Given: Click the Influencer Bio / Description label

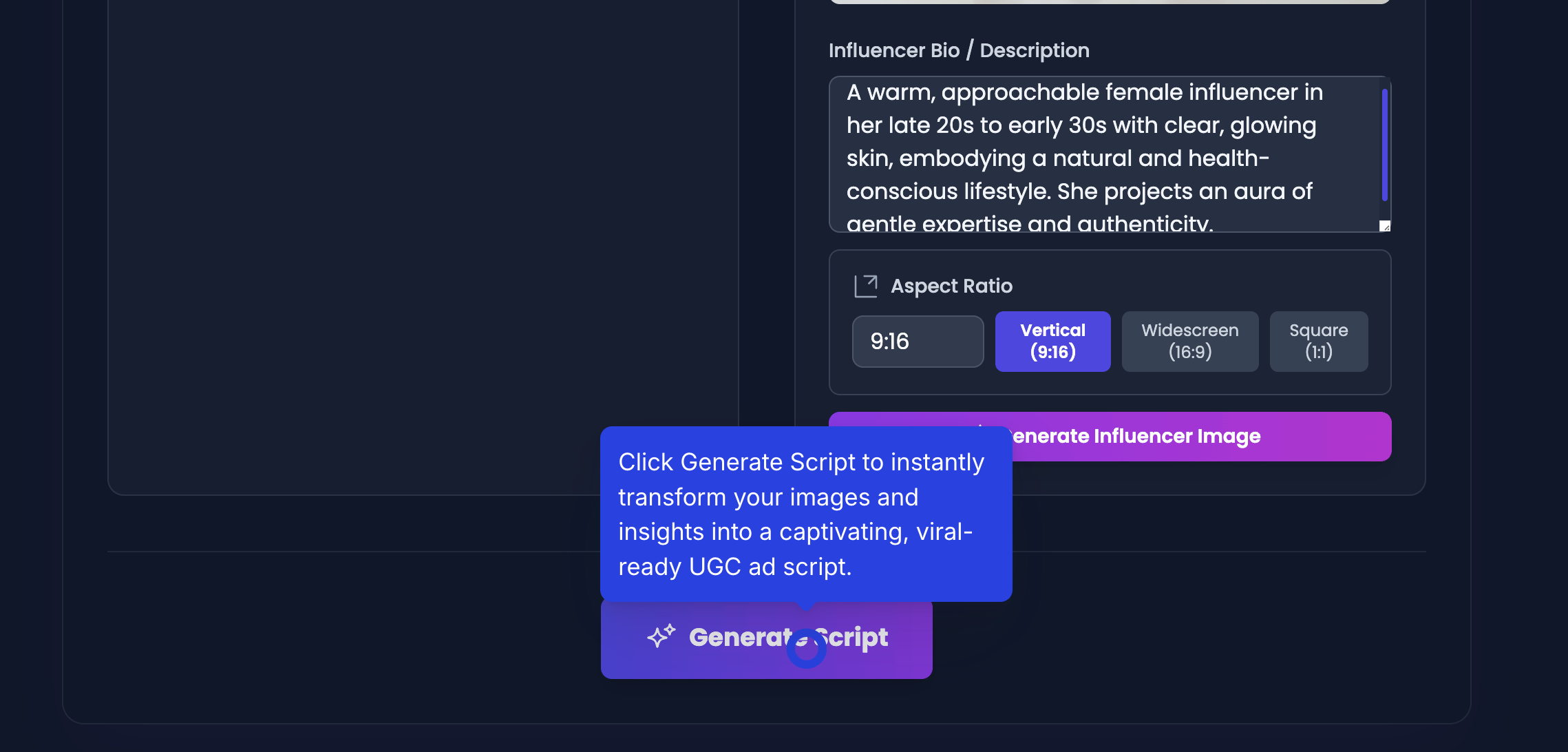Looking at the screenshot, I should pos(959,50).
